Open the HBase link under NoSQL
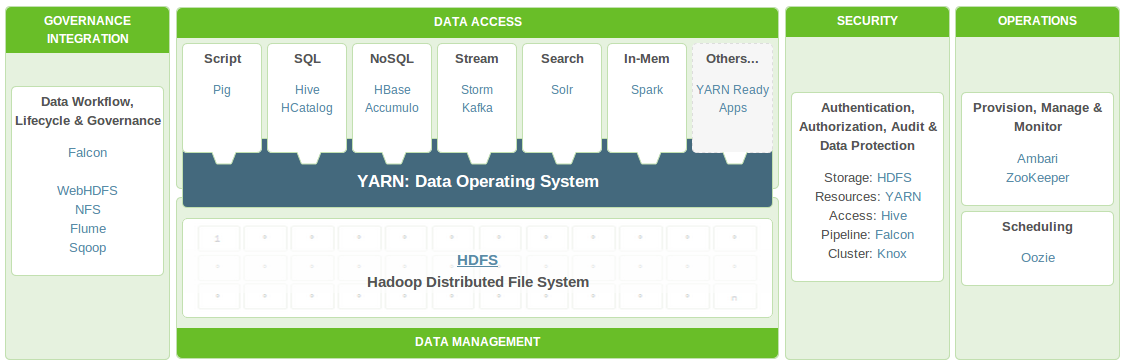This screenshot has width=1123, height=363. 392,90
